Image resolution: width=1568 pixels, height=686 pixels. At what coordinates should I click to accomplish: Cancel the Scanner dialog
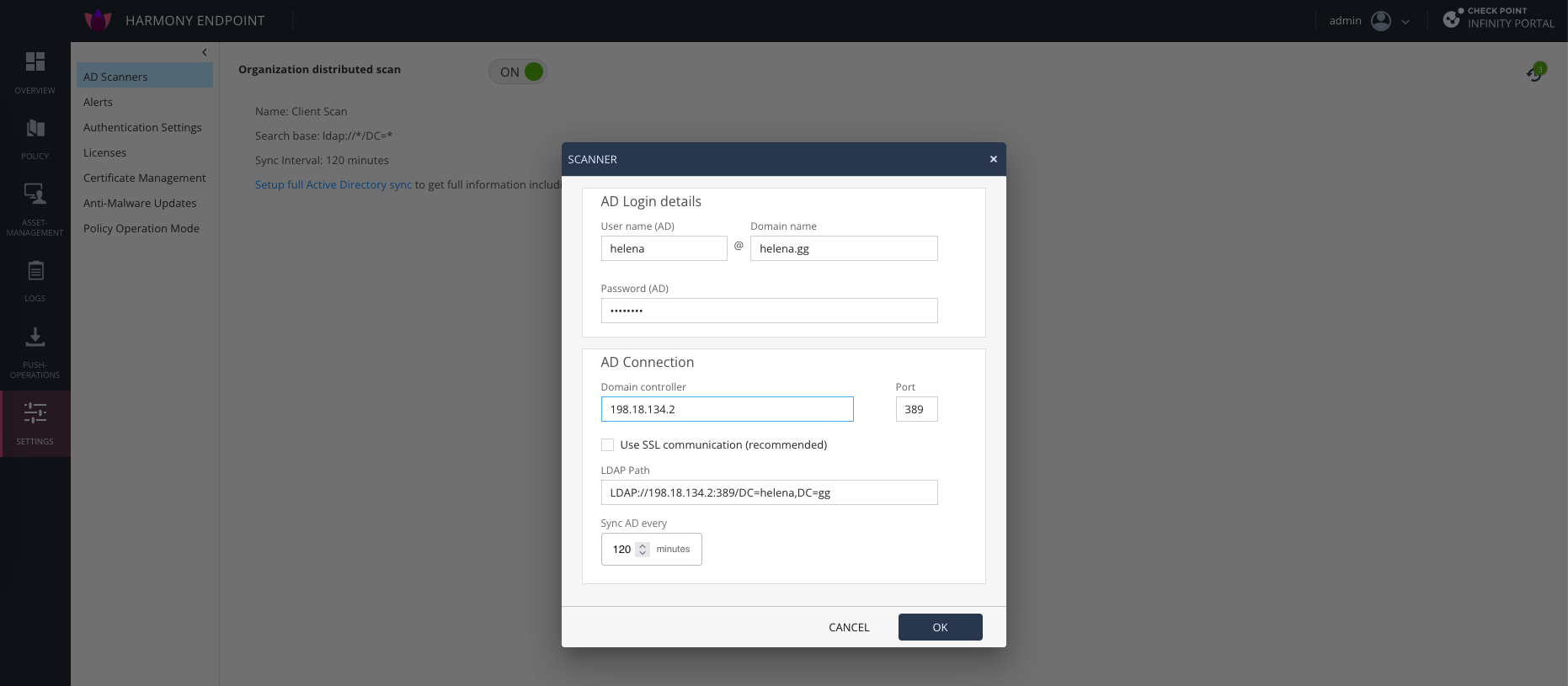point(848,627)
